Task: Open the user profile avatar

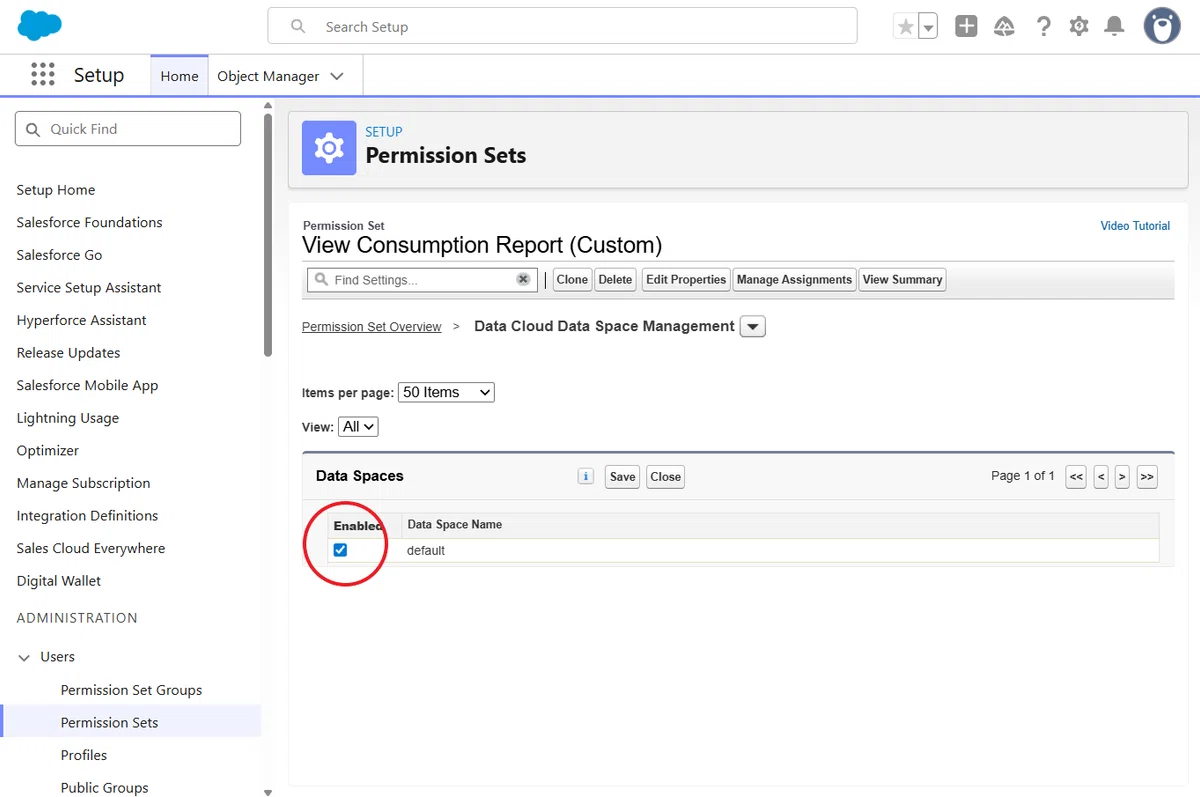Action: (1162, 27)
